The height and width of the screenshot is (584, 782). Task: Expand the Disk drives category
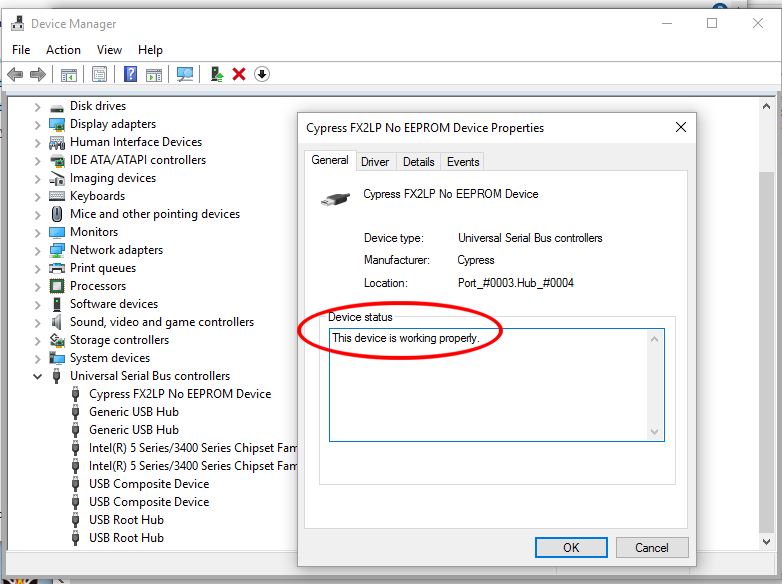tap(37, 106)
